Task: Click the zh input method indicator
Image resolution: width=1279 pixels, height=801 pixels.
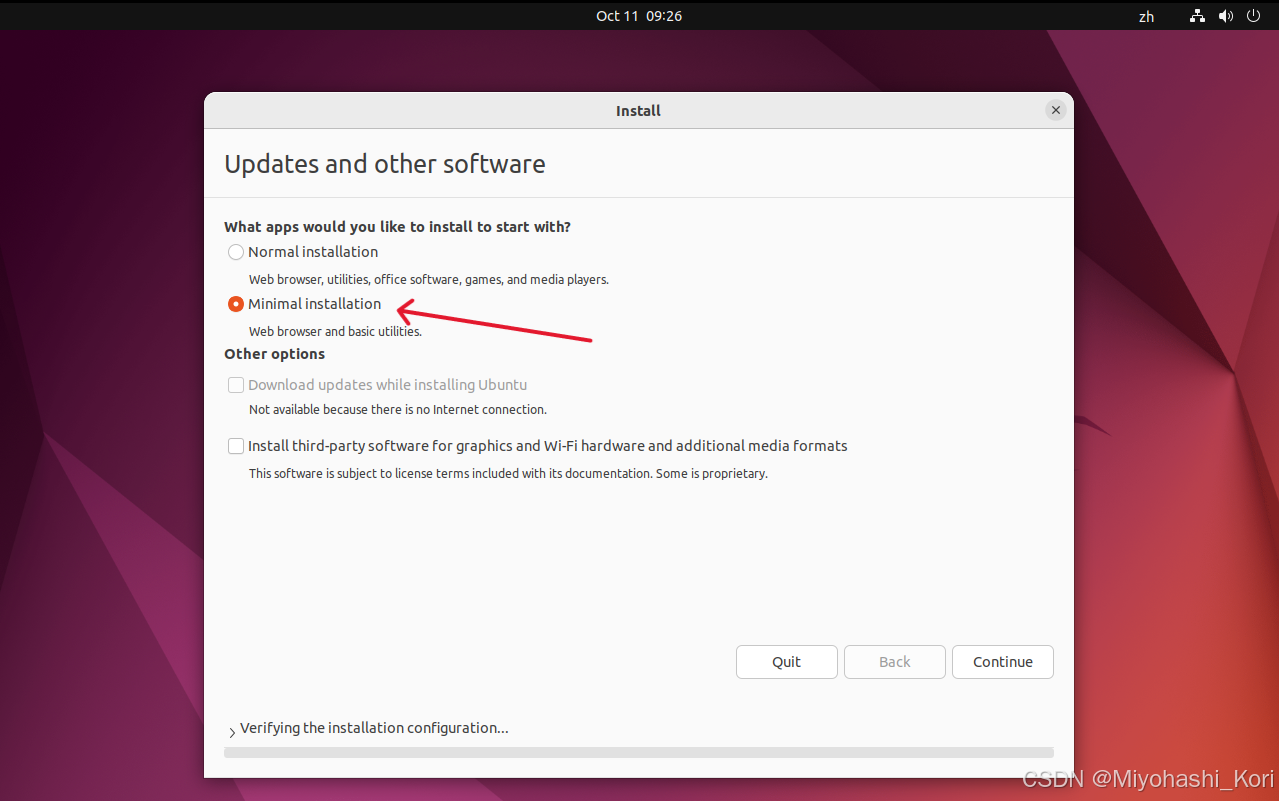Action: 1145,16
